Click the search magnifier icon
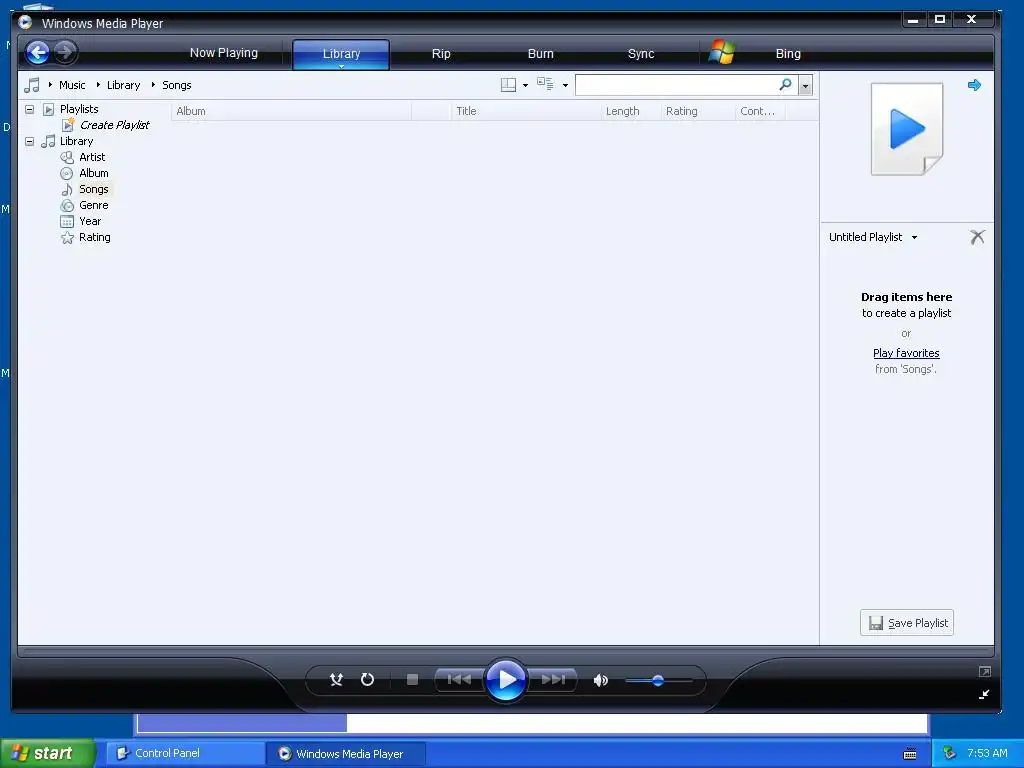The height and width of the screenshot is (768, 1024). [x=786, y=84]
